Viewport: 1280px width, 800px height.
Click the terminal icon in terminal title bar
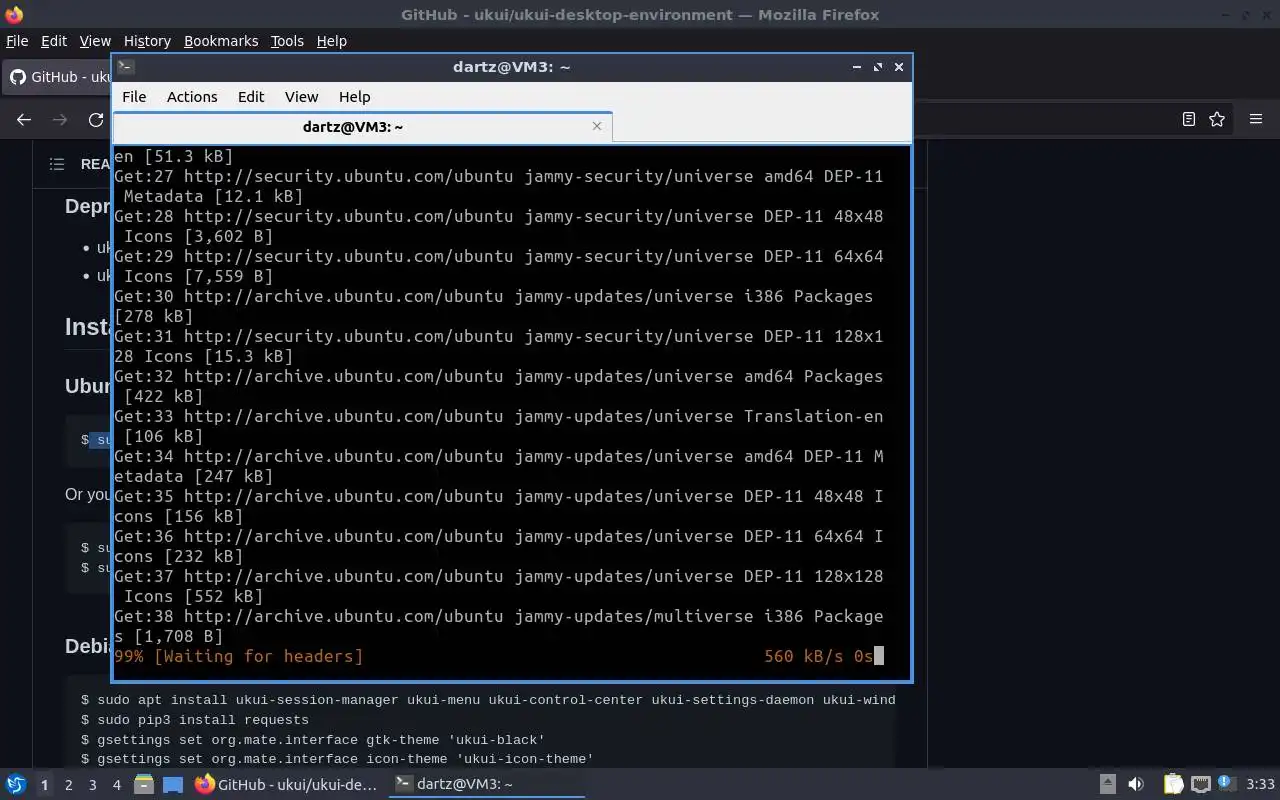coord(125,67)
